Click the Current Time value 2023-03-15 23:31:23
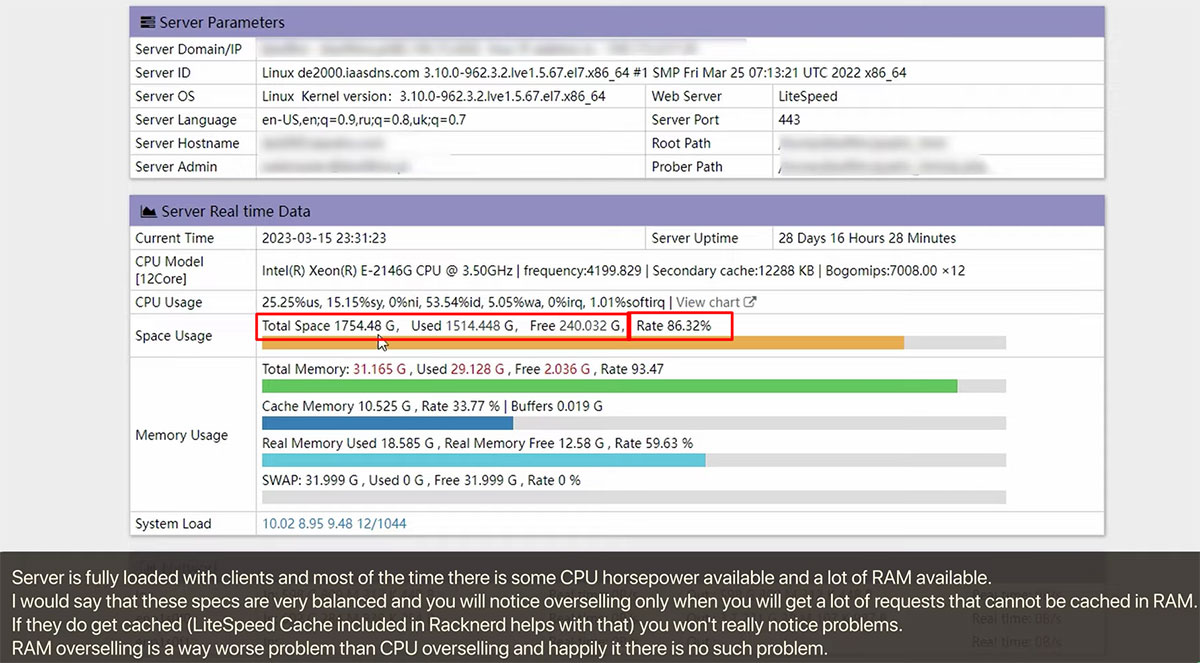 pyautogui.click(x=324, y=238)
